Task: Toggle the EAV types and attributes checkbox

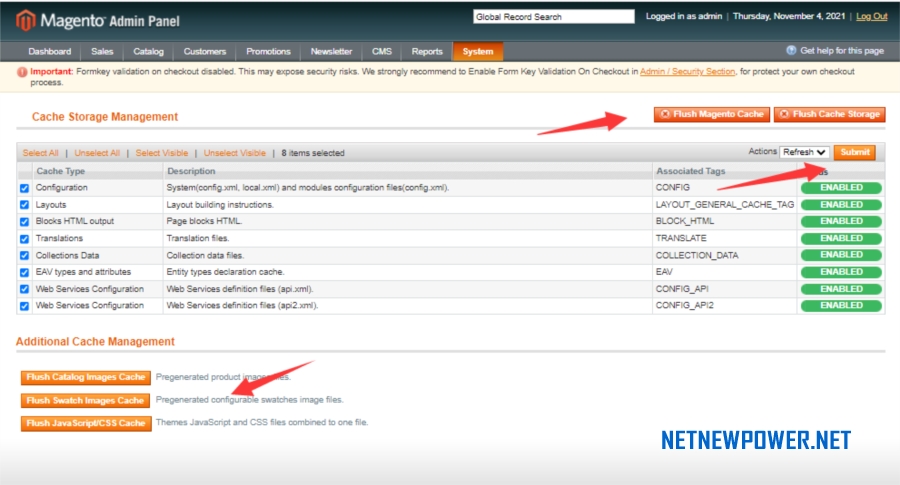Action: [24, 273]
